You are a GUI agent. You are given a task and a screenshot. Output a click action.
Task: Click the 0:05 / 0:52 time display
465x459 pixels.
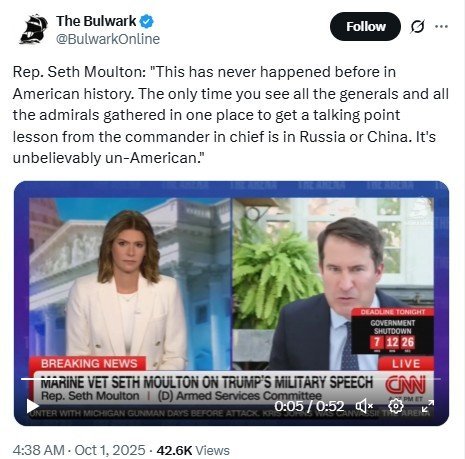coord(309,406)
